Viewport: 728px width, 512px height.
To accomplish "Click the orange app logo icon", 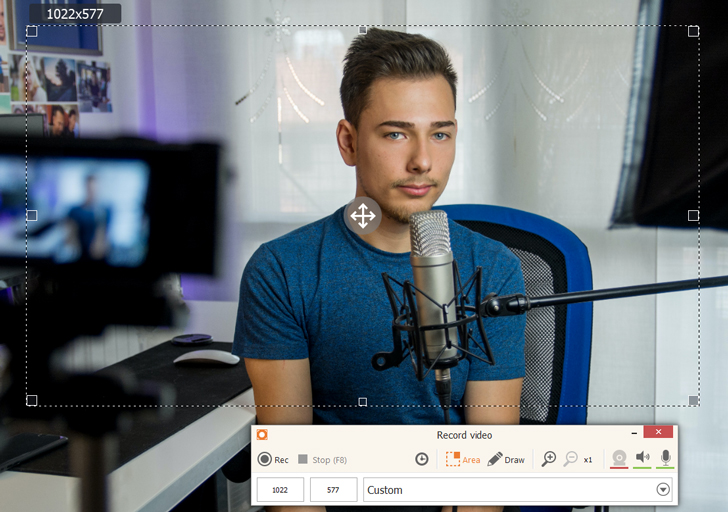I will [262, 434].
